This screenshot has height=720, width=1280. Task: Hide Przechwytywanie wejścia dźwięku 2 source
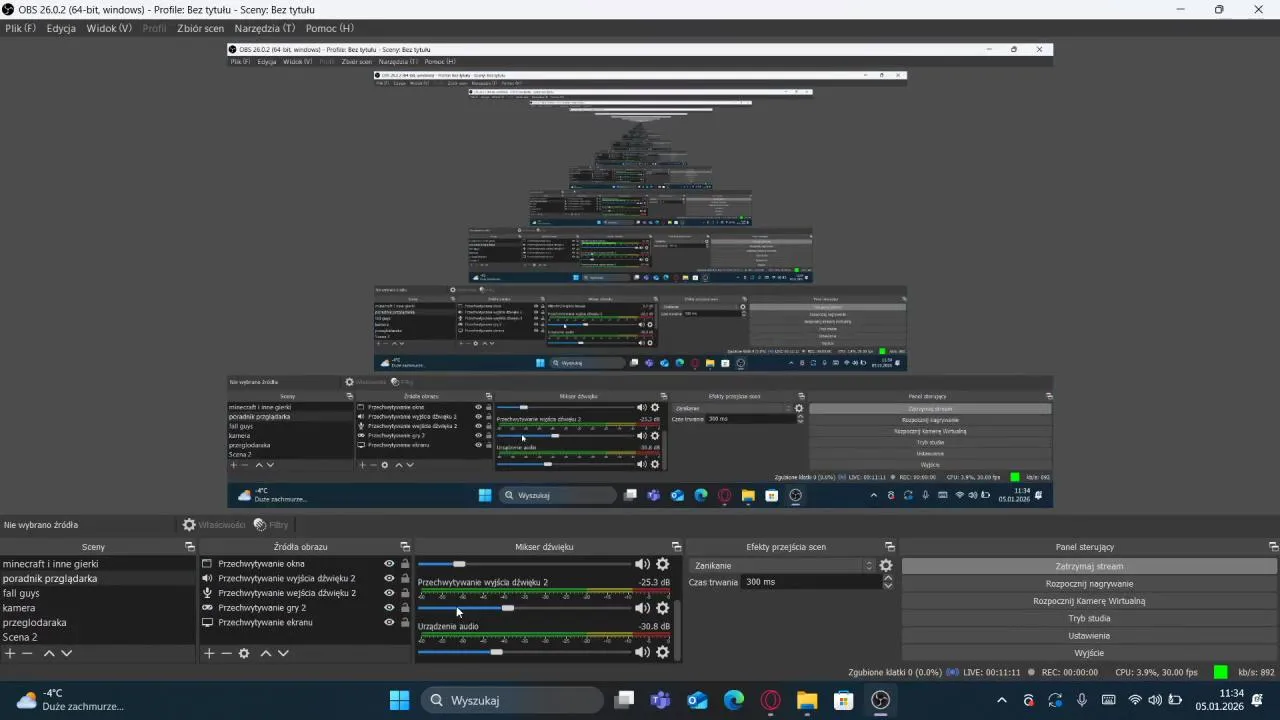(389, 593)
